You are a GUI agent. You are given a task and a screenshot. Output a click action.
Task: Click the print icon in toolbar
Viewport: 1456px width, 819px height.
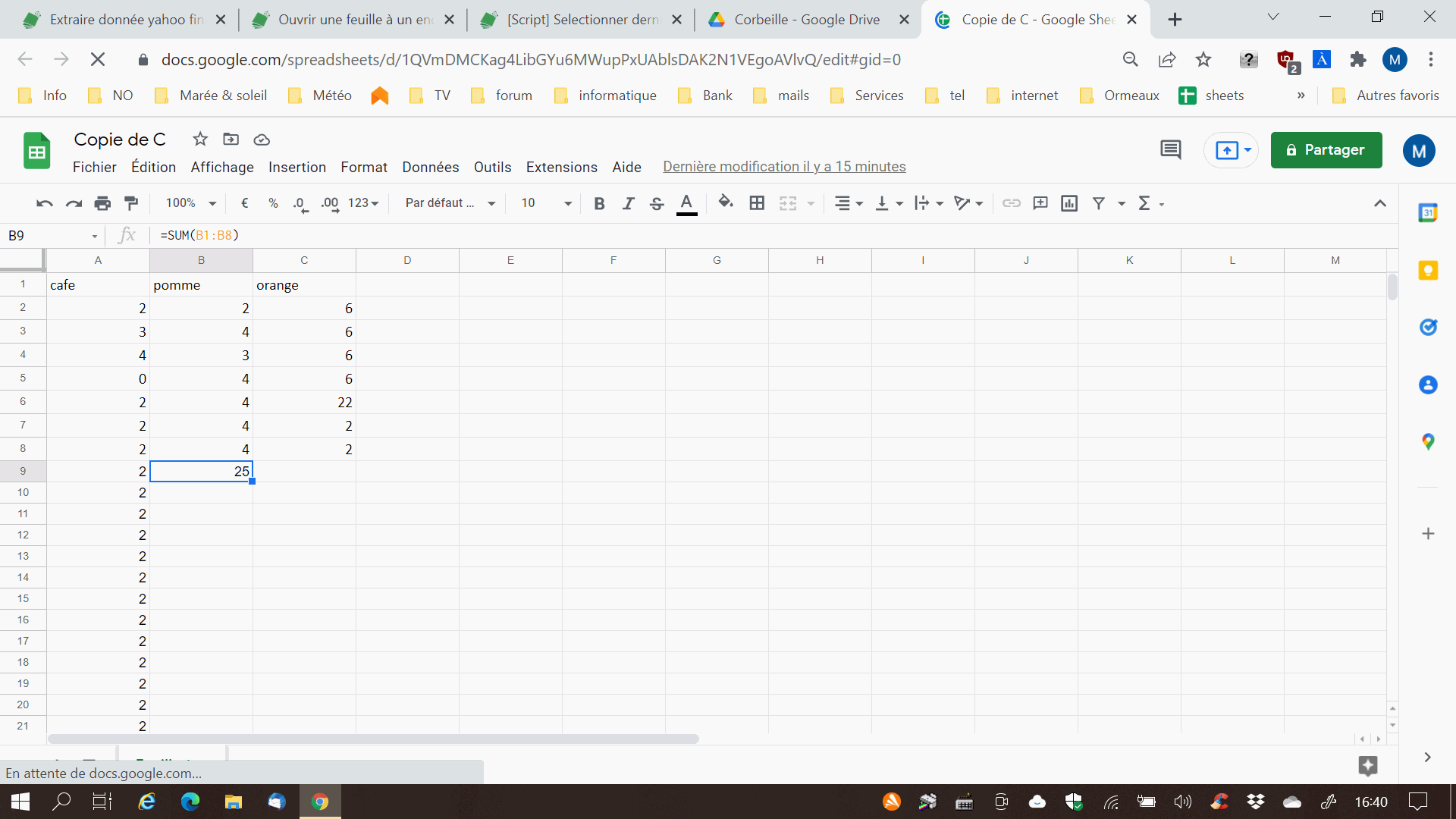[102, 203]
